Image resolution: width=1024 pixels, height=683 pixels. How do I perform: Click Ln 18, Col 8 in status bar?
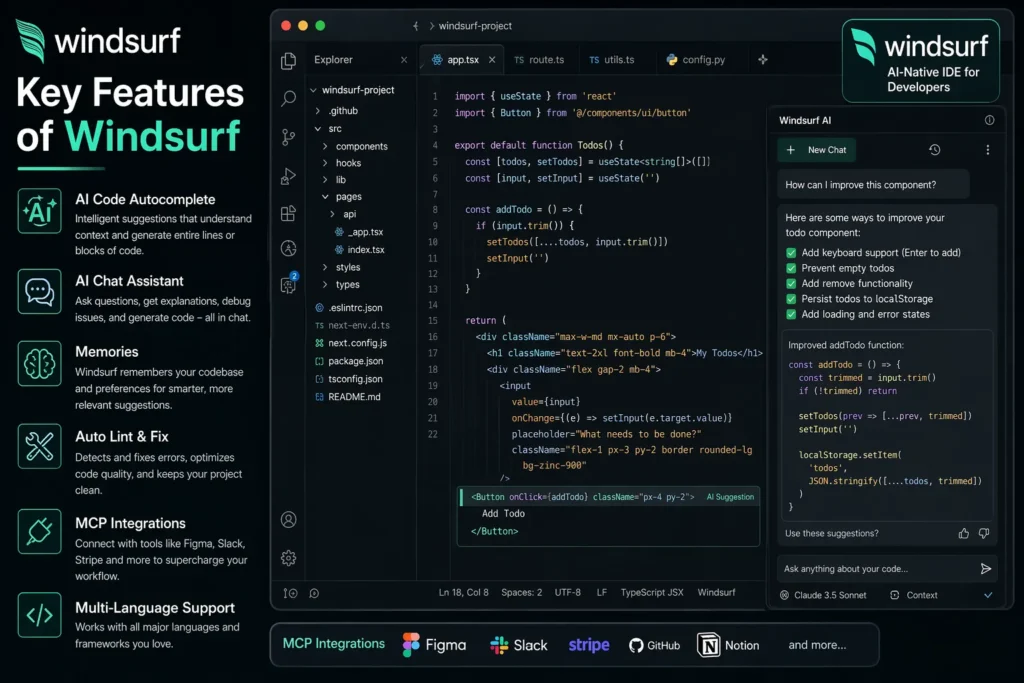pyautogui.click(x=464, y=592)
